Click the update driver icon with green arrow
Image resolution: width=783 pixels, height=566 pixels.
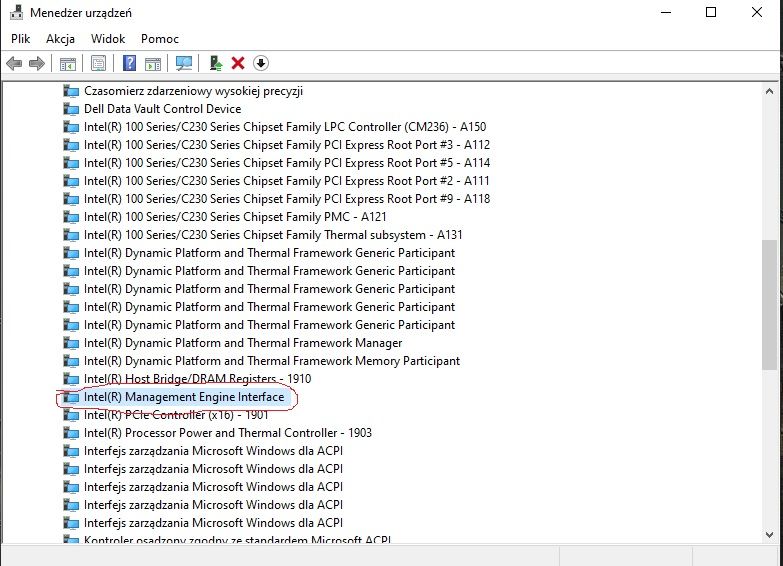coord(215,63)
